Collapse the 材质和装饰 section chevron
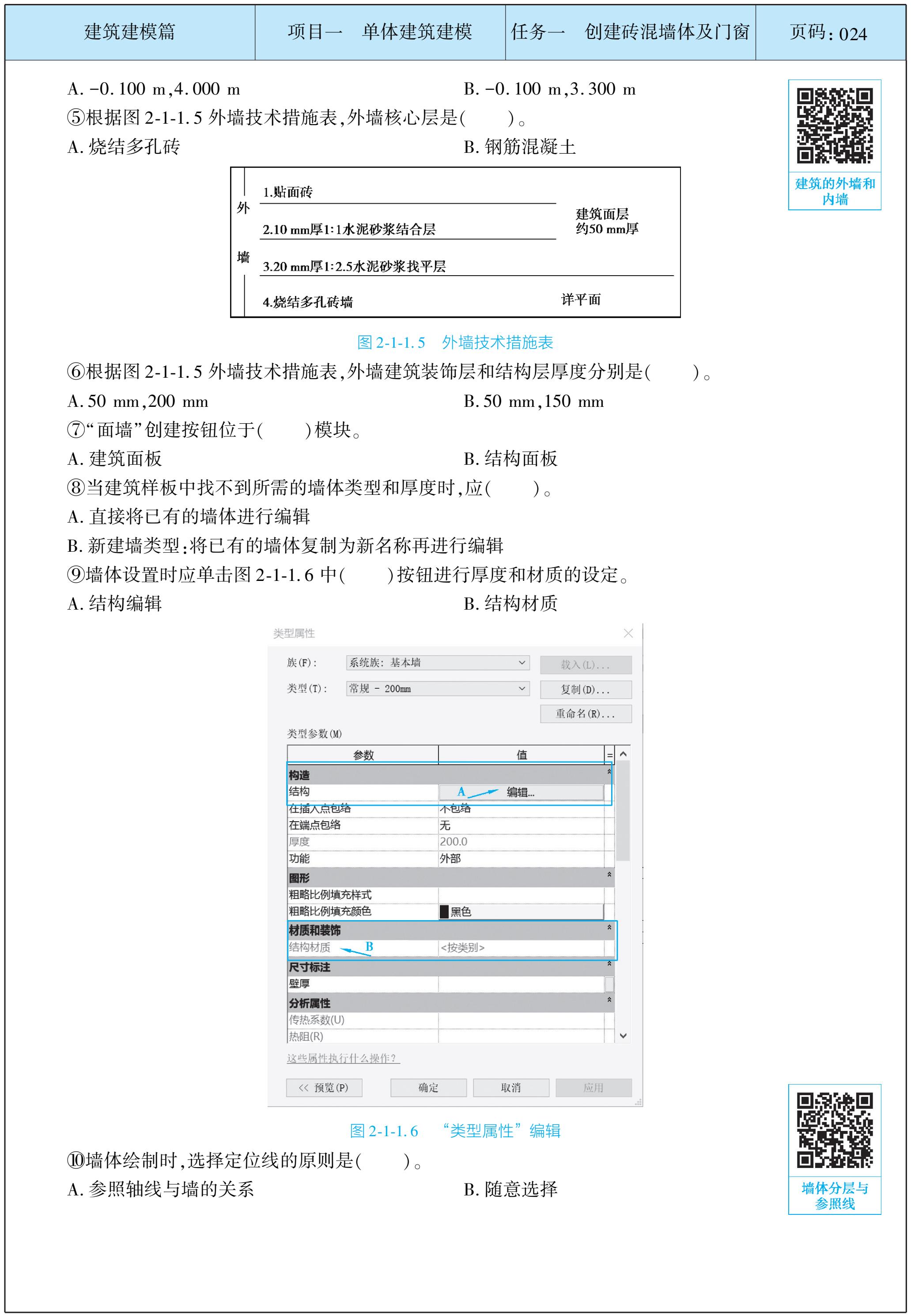 click(x=609, y=927)
